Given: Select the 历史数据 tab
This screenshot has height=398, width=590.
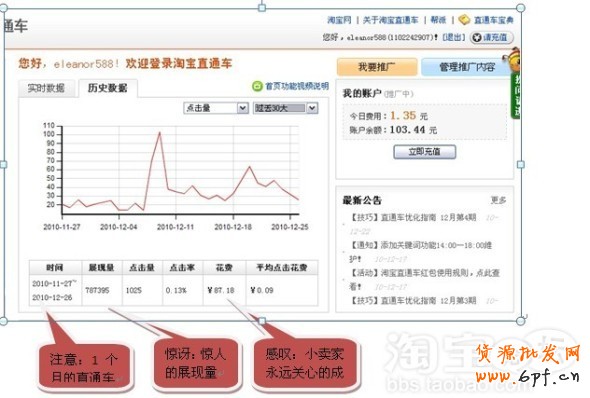Looking at the screenshot, I should tap(108, 88).
